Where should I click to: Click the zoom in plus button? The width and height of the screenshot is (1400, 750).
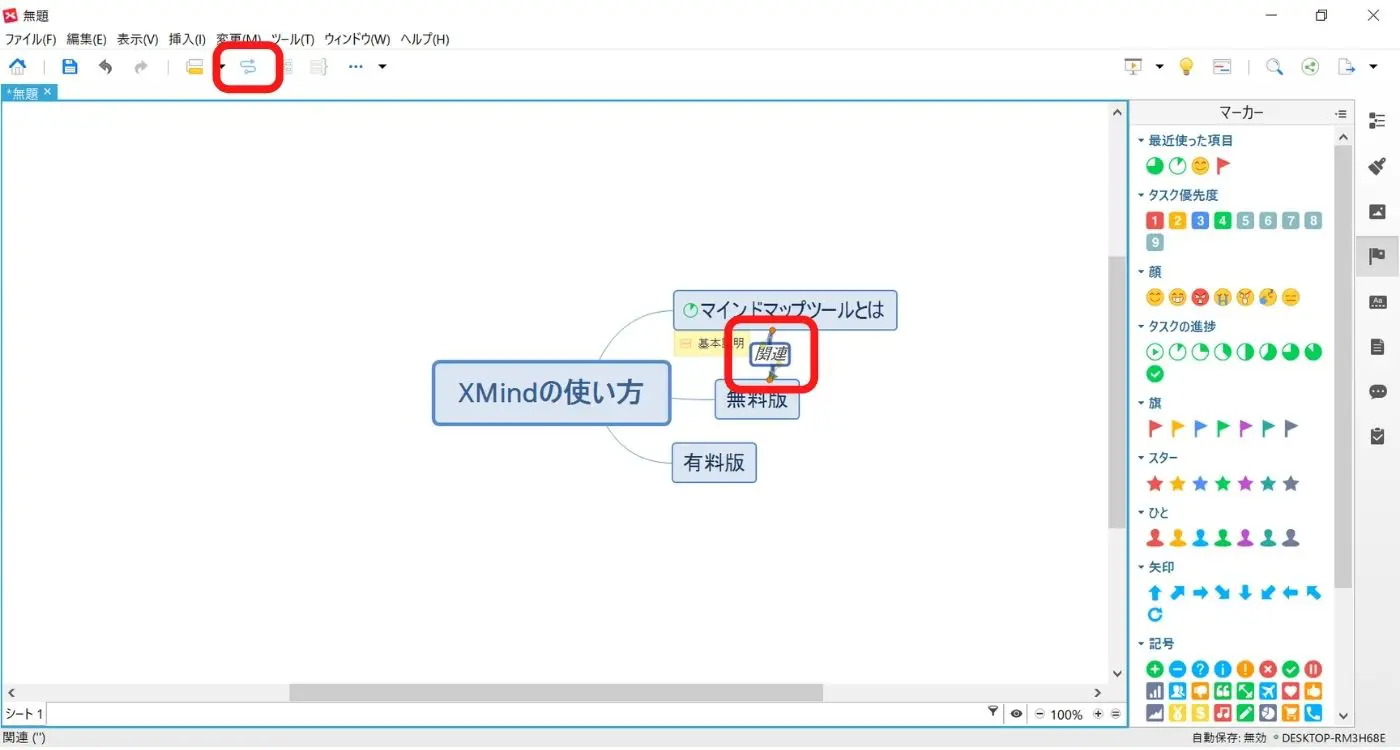tap(1097, 713)
